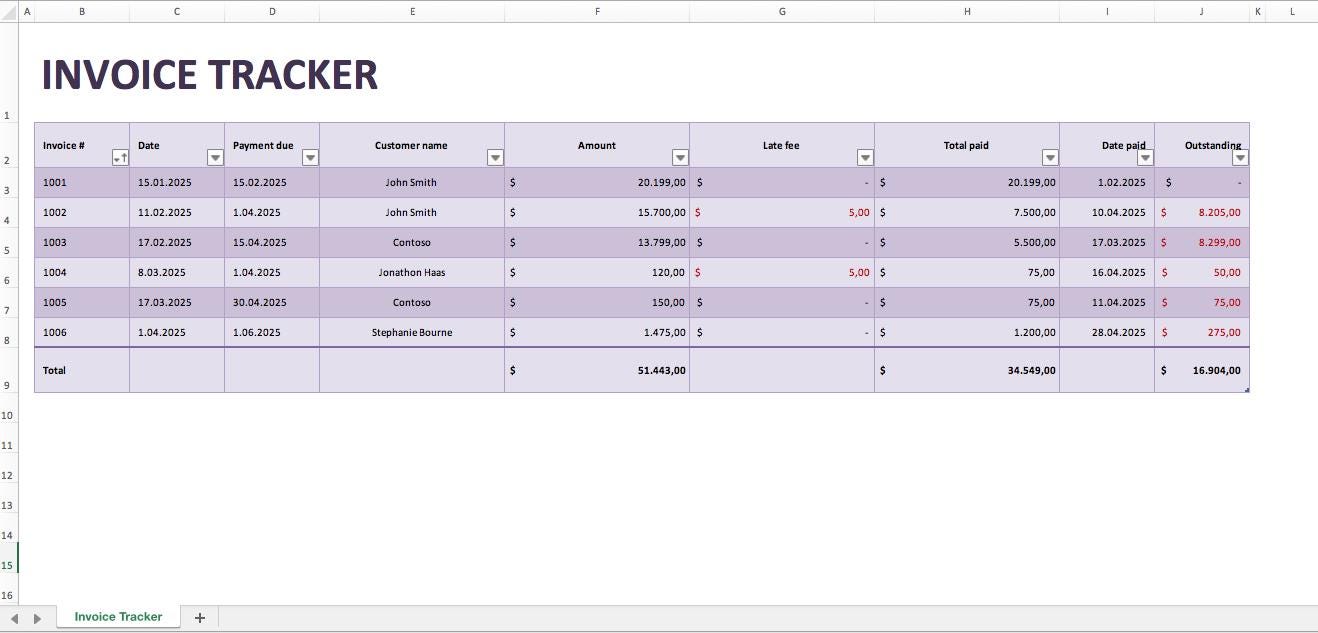Select customer cell Jonathon Haas
The height and width of the screenshot is (633, 1318).
(412, 273)
